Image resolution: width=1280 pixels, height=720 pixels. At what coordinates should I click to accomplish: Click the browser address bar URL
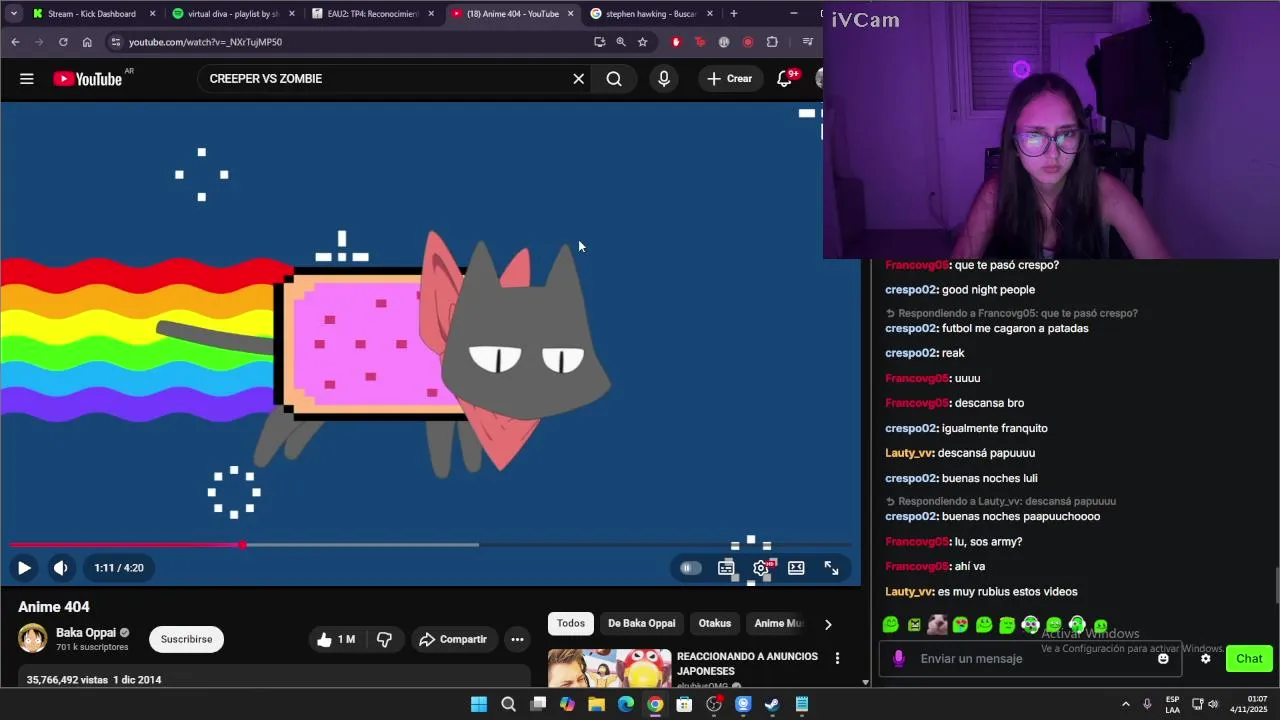coord(205,42)
